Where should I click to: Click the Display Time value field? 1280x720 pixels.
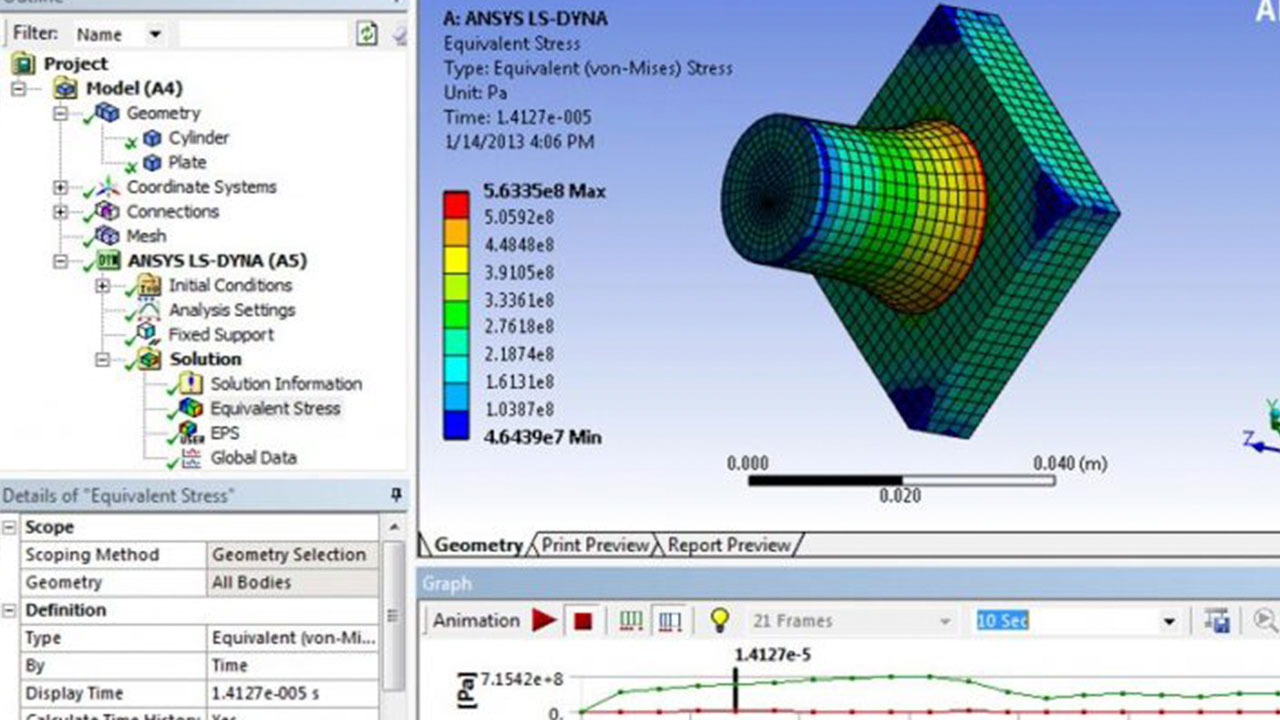point(292,693)
